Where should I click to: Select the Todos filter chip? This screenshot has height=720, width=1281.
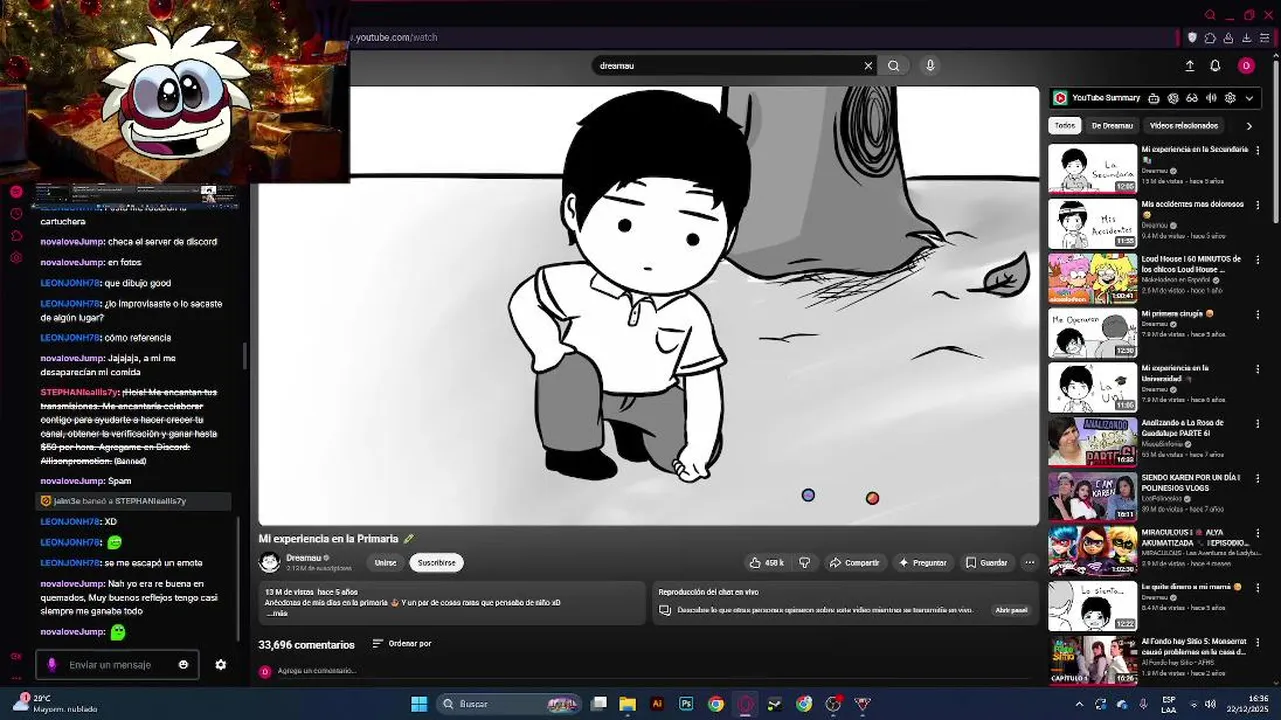(x=1064, y=126)
